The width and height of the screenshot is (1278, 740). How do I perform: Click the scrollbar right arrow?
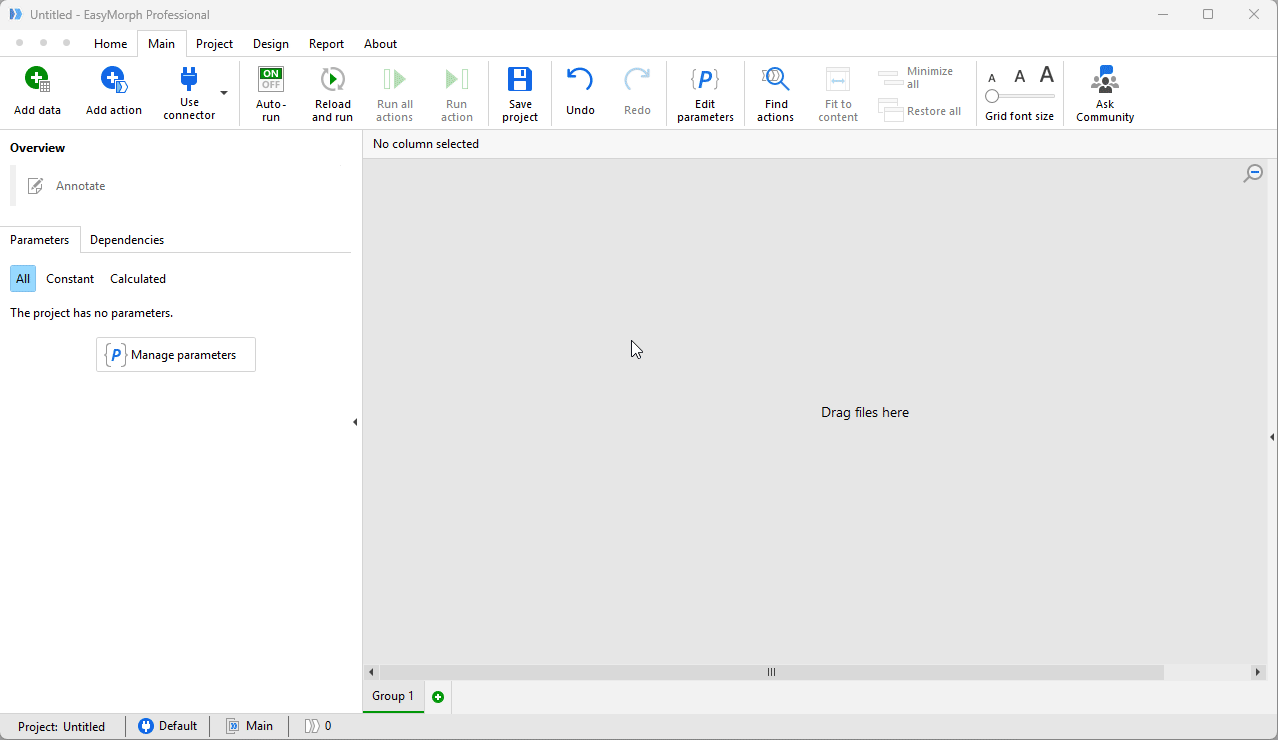1258,672
